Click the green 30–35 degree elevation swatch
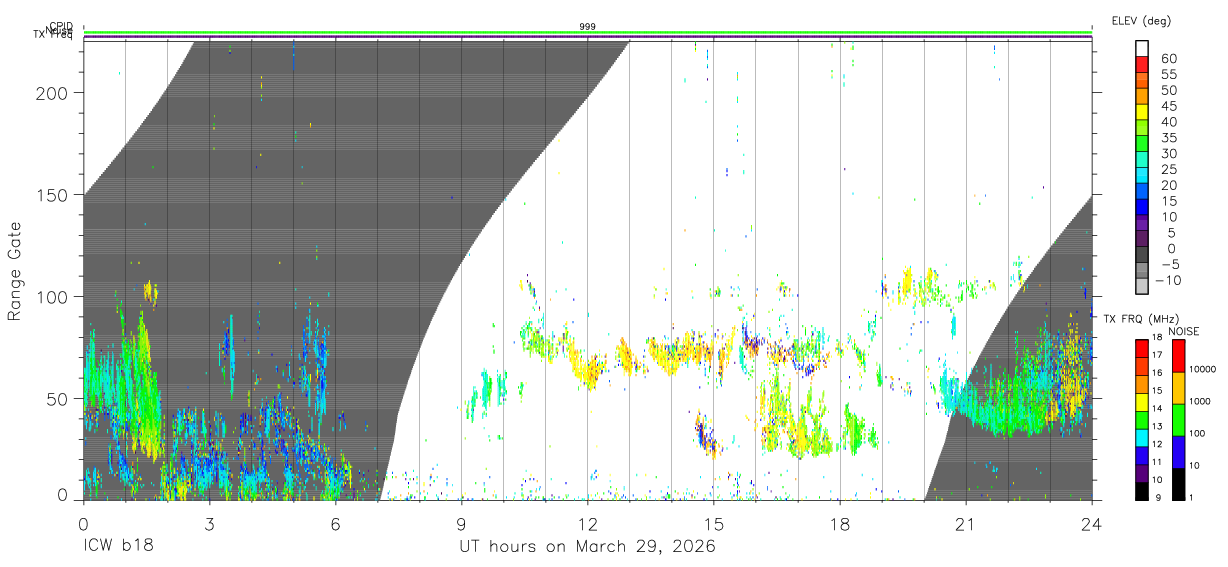The height and width of the screenshot is (567, 1228). pyautogui.click(x=1142, y=144)
